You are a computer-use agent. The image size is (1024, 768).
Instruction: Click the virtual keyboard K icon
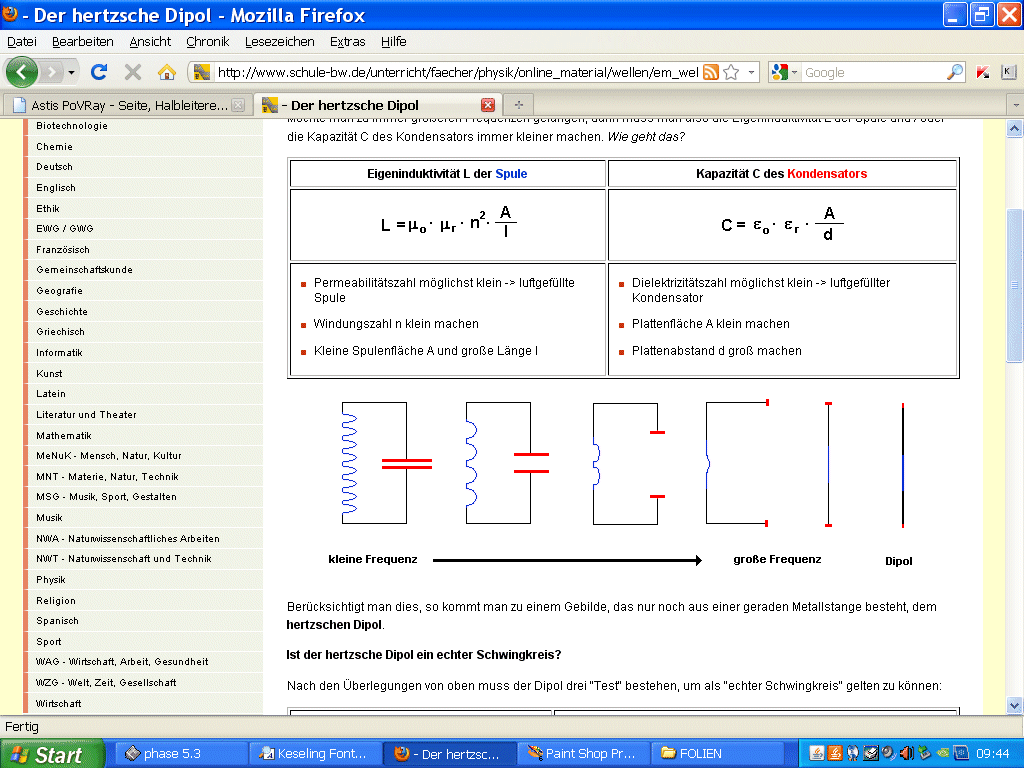tap(1008, 72)
